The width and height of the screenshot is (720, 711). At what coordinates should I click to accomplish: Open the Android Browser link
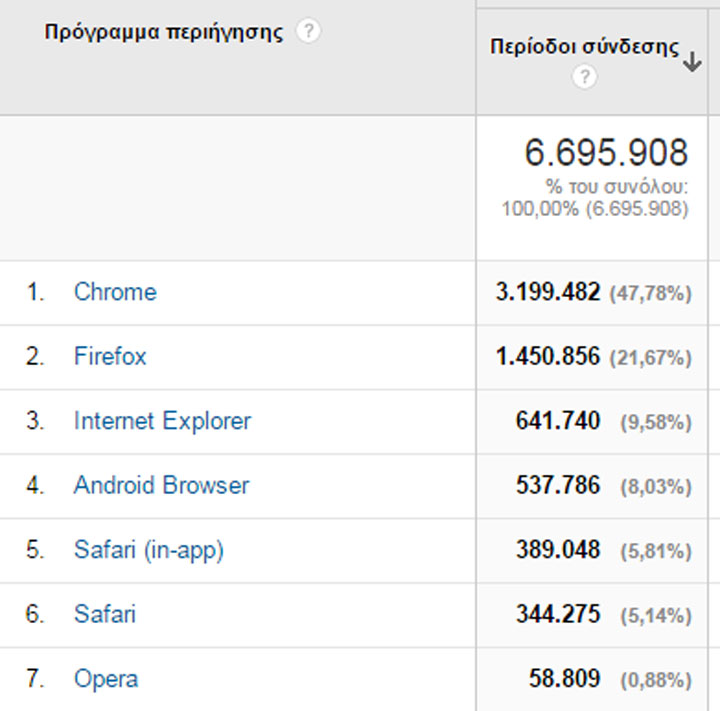tap(161, 485)
